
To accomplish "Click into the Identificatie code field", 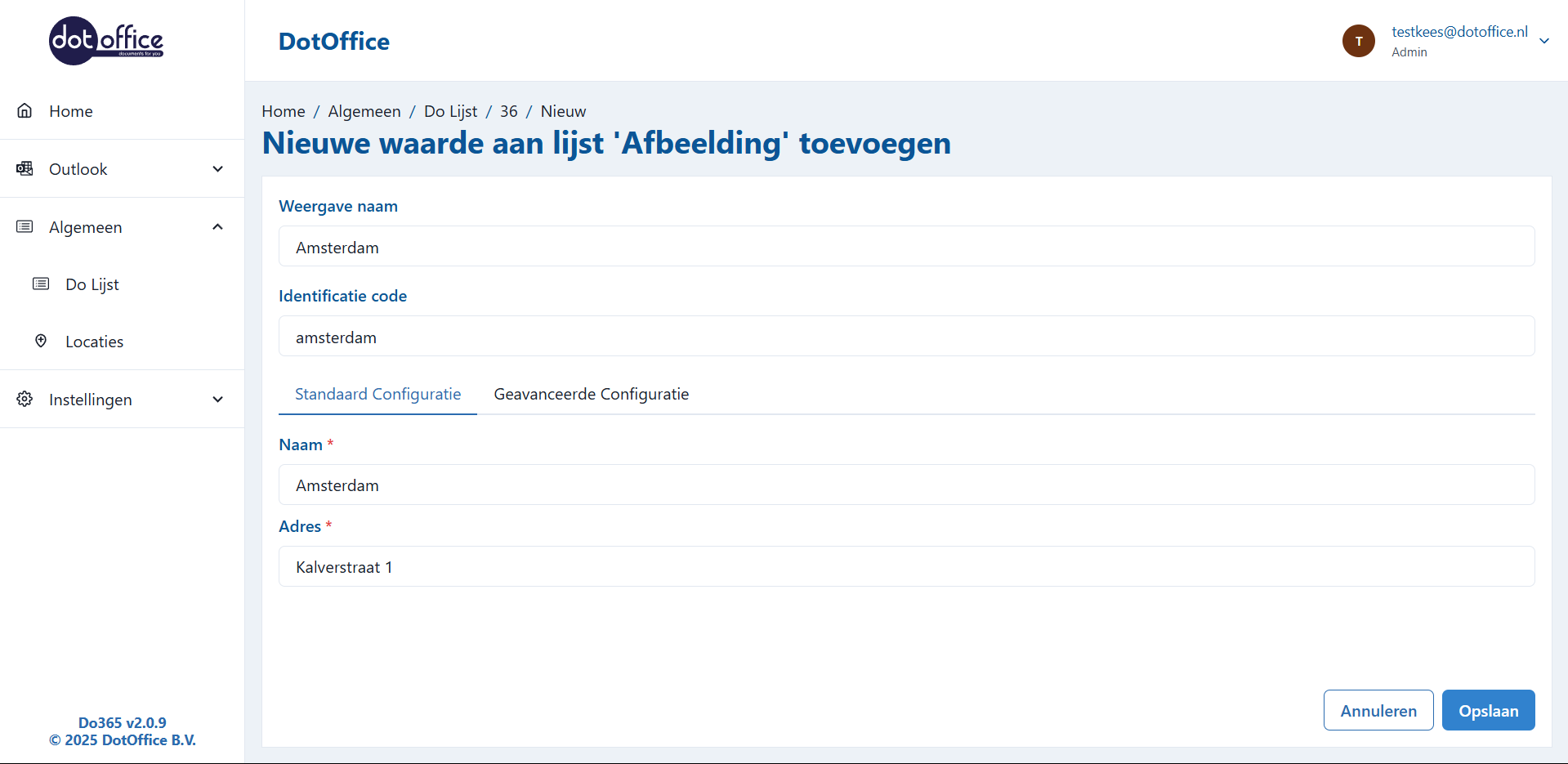I will point(905,337).
